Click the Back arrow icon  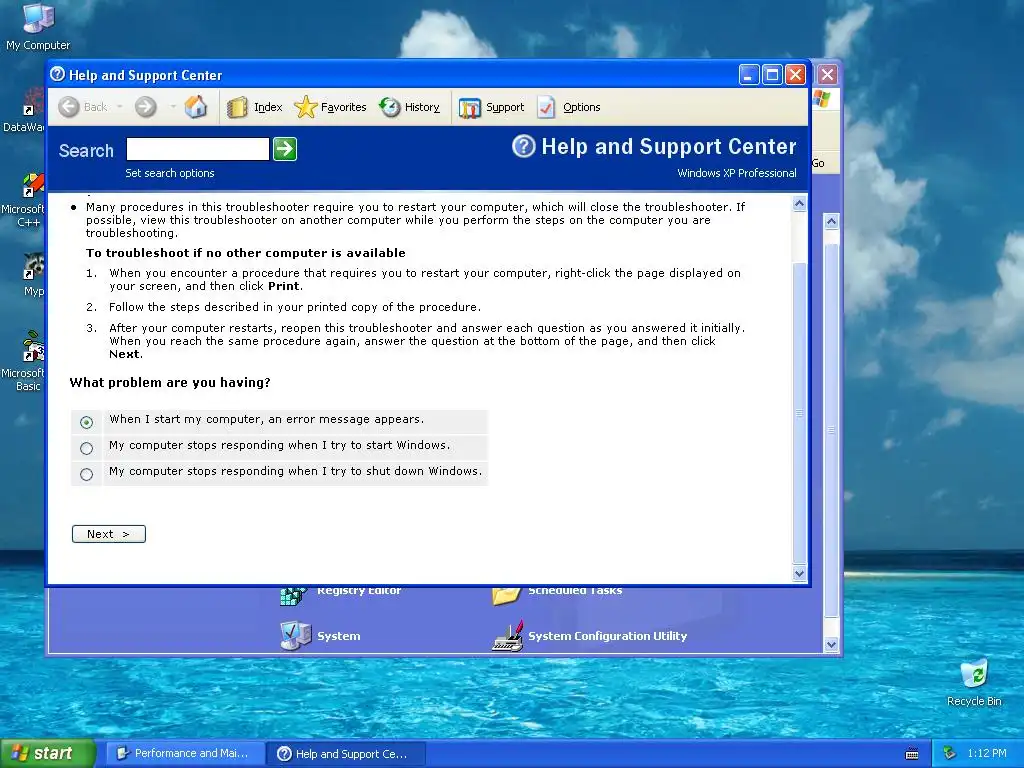click(x=69, y=106)
